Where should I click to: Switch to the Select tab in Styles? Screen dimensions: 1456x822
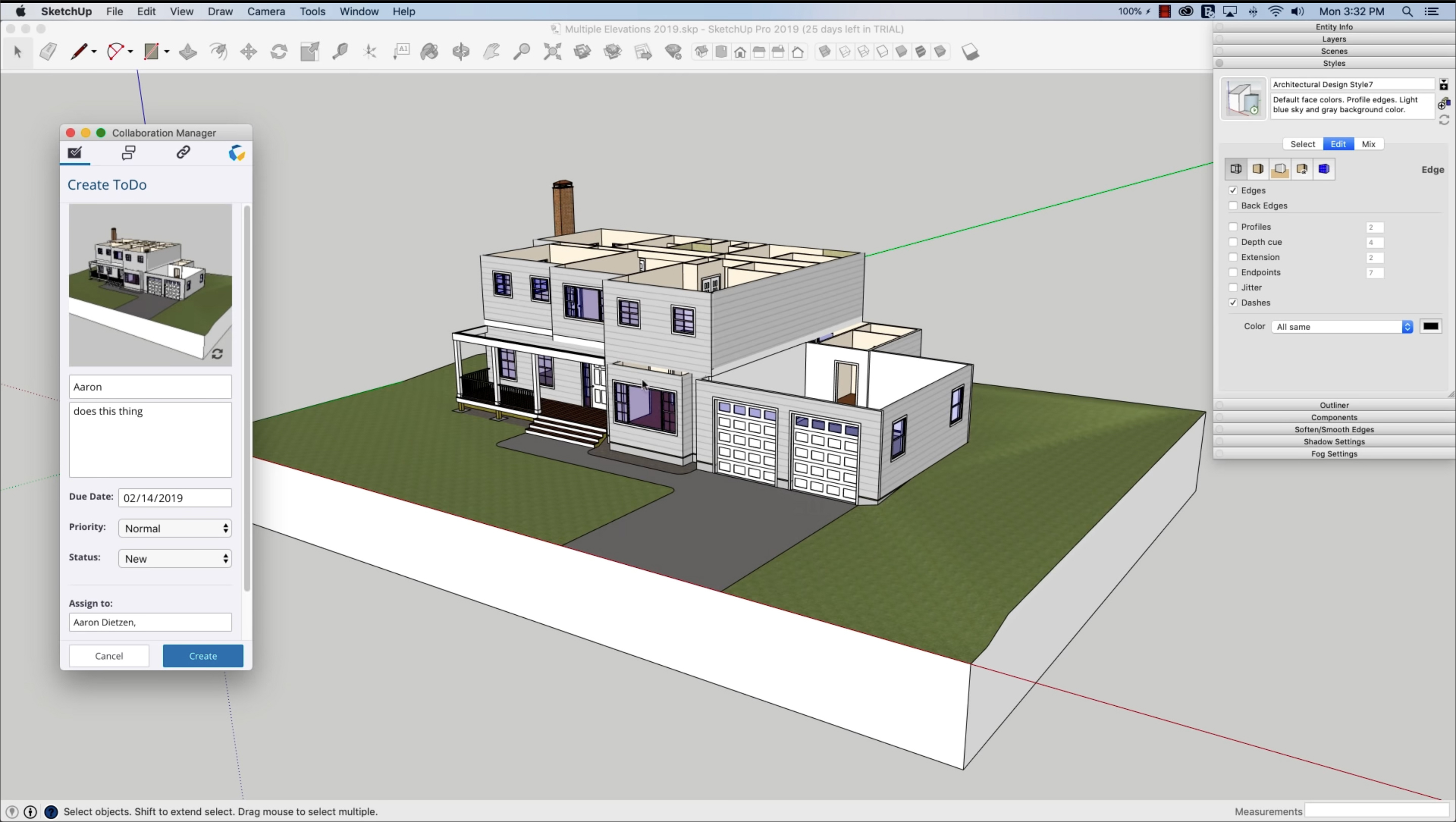tap(1303, 144)
